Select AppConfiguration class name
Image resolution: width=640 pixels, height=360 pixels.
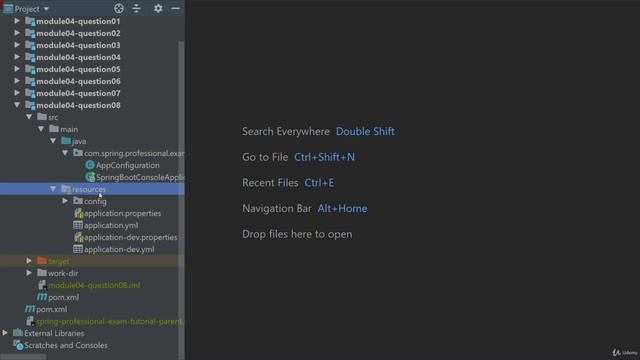tap(128, 165)
